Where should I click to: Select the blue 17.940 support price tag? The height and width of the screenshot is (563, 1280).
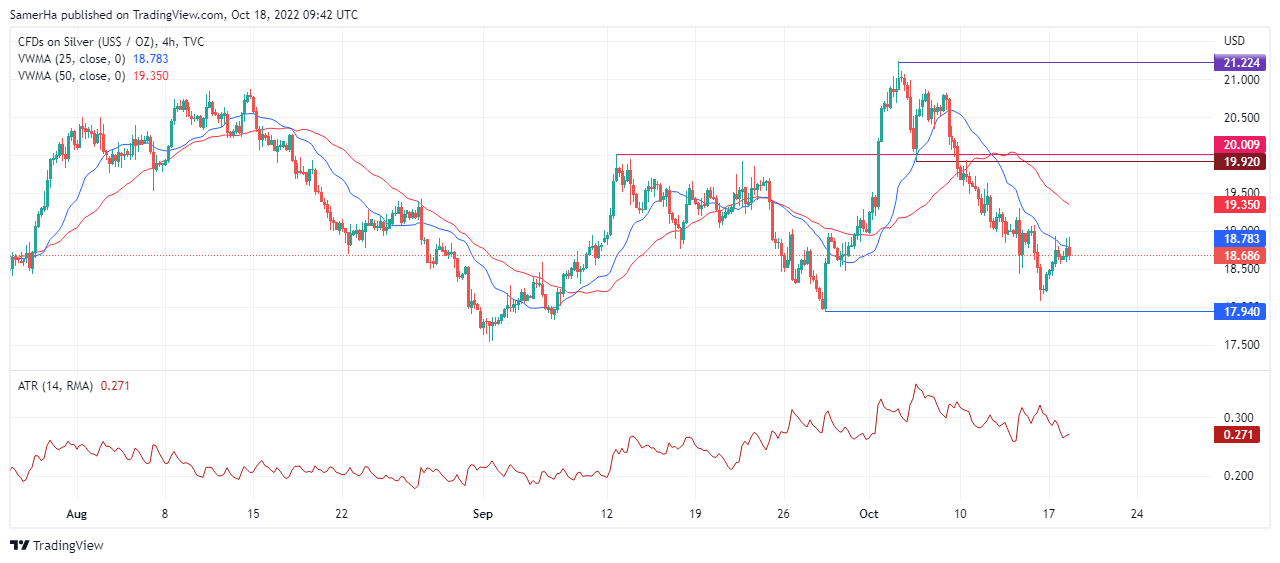point(1238,312)
